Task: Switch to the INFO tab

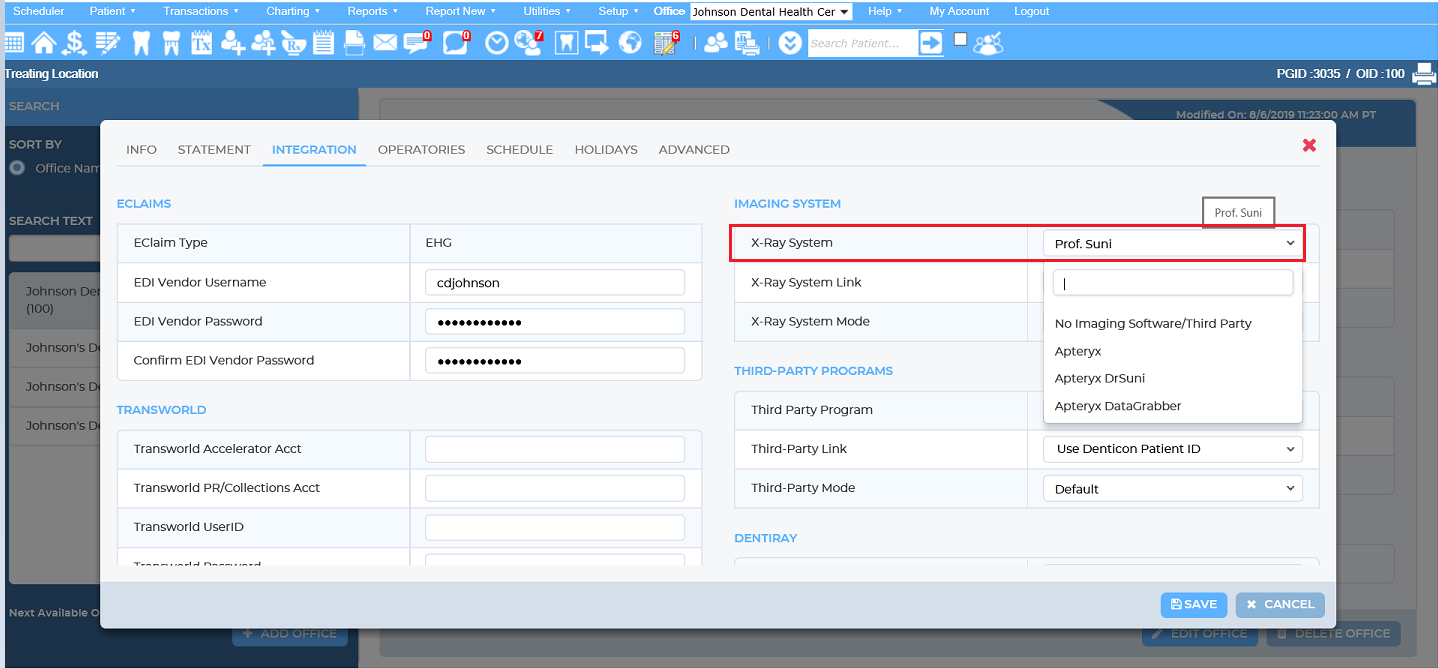Action: [141, 149]
